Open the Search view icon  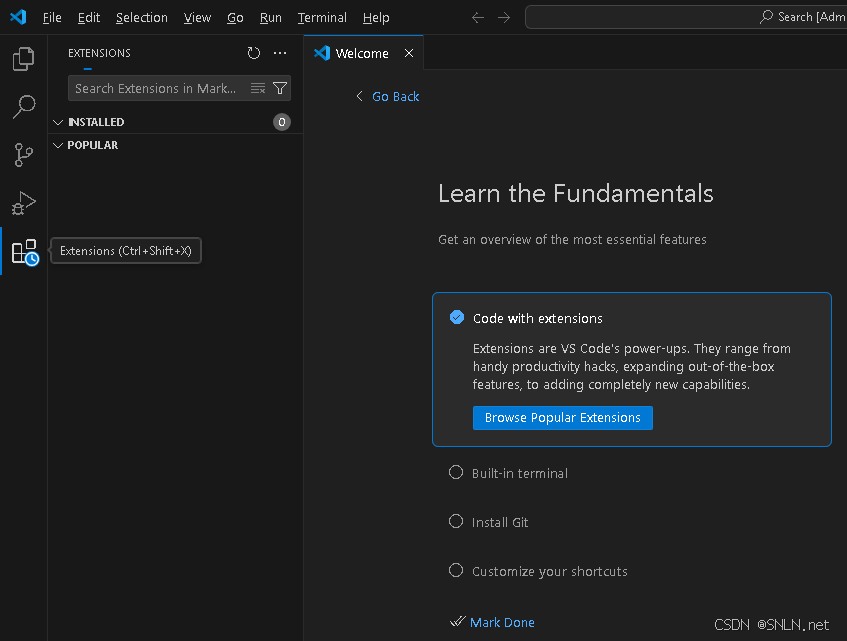point(23,106)
